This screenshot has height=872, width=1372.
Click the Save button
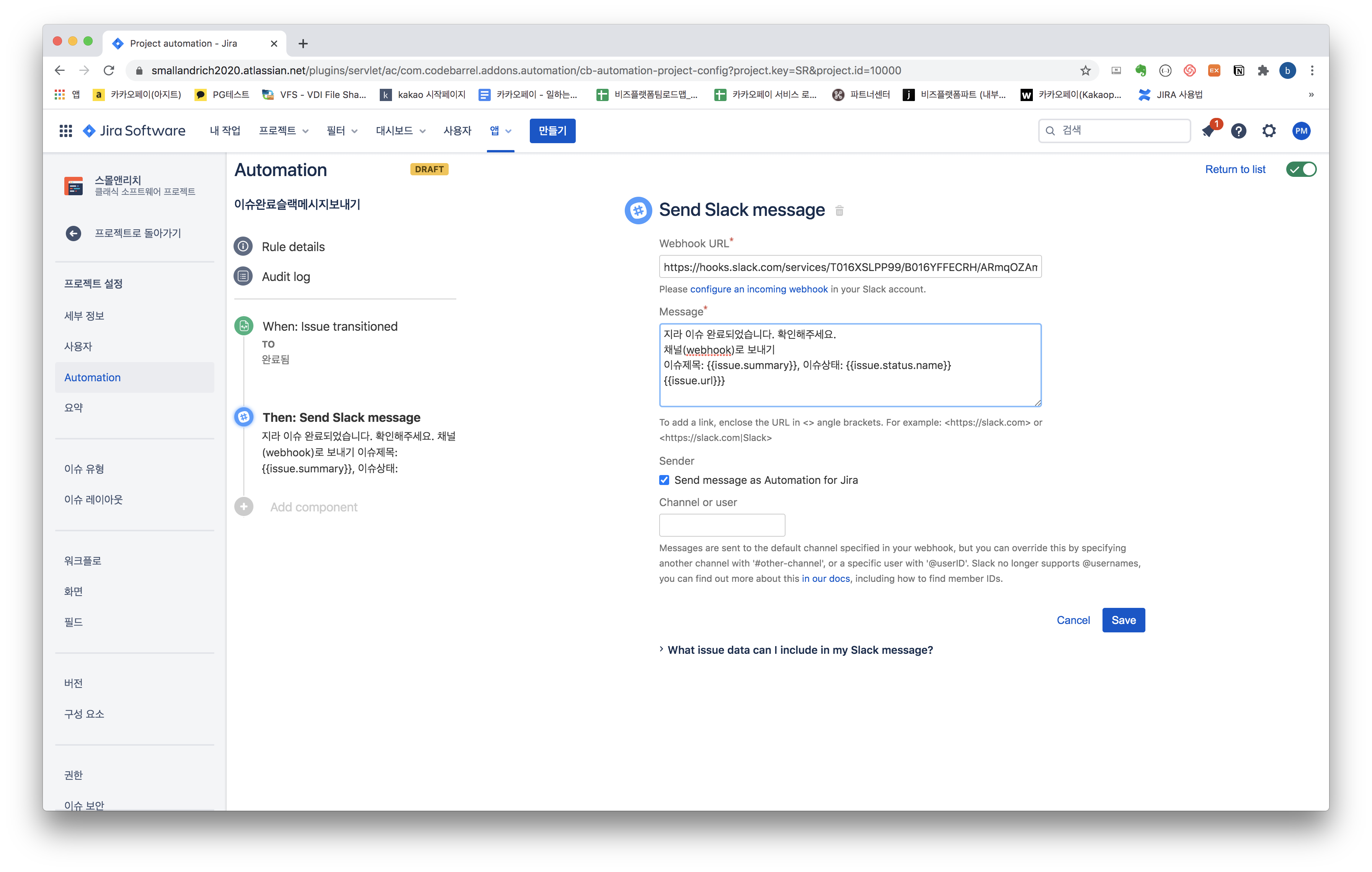(x=1123, y=620)
